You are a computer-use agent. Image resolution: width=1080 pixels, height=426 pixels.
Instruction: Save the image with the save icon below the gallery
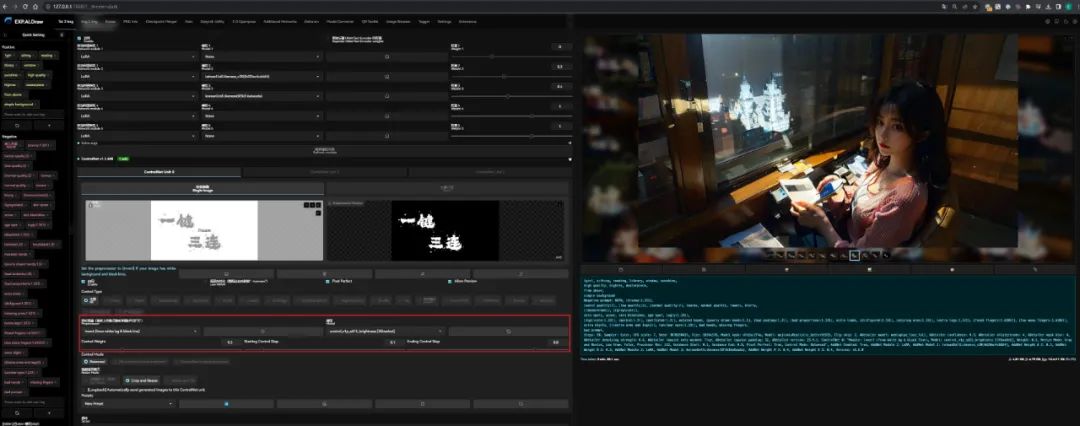tap(703, 270)
